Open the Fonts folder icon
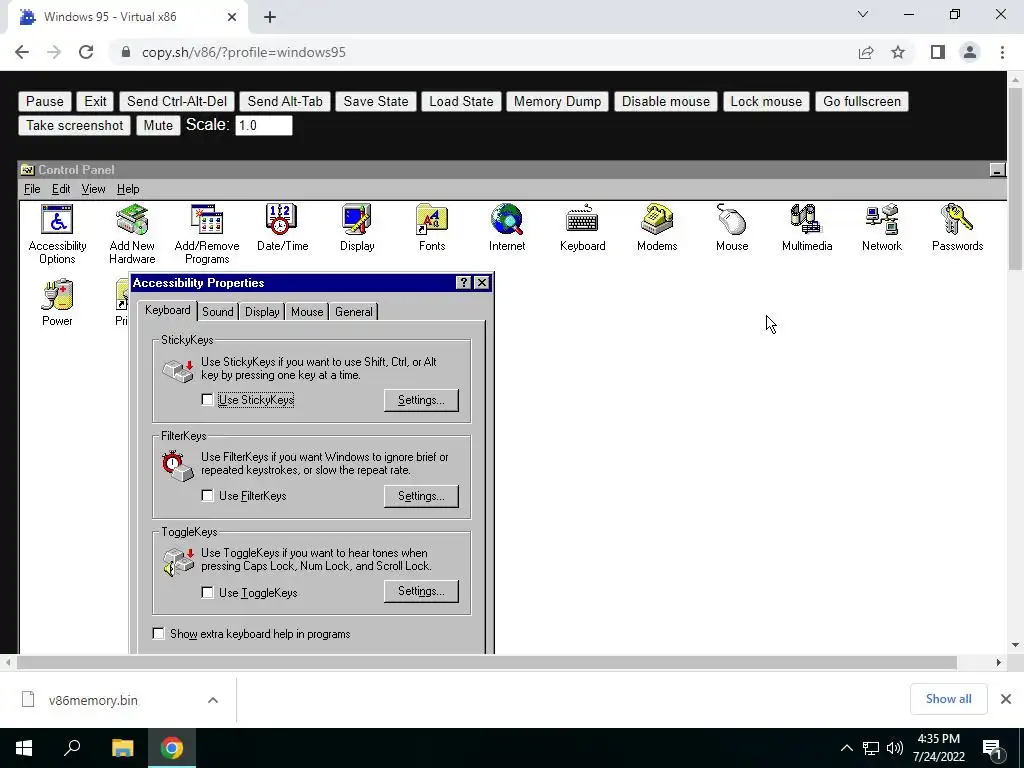Screen dimensions: 1024x768 coord(432,227)
